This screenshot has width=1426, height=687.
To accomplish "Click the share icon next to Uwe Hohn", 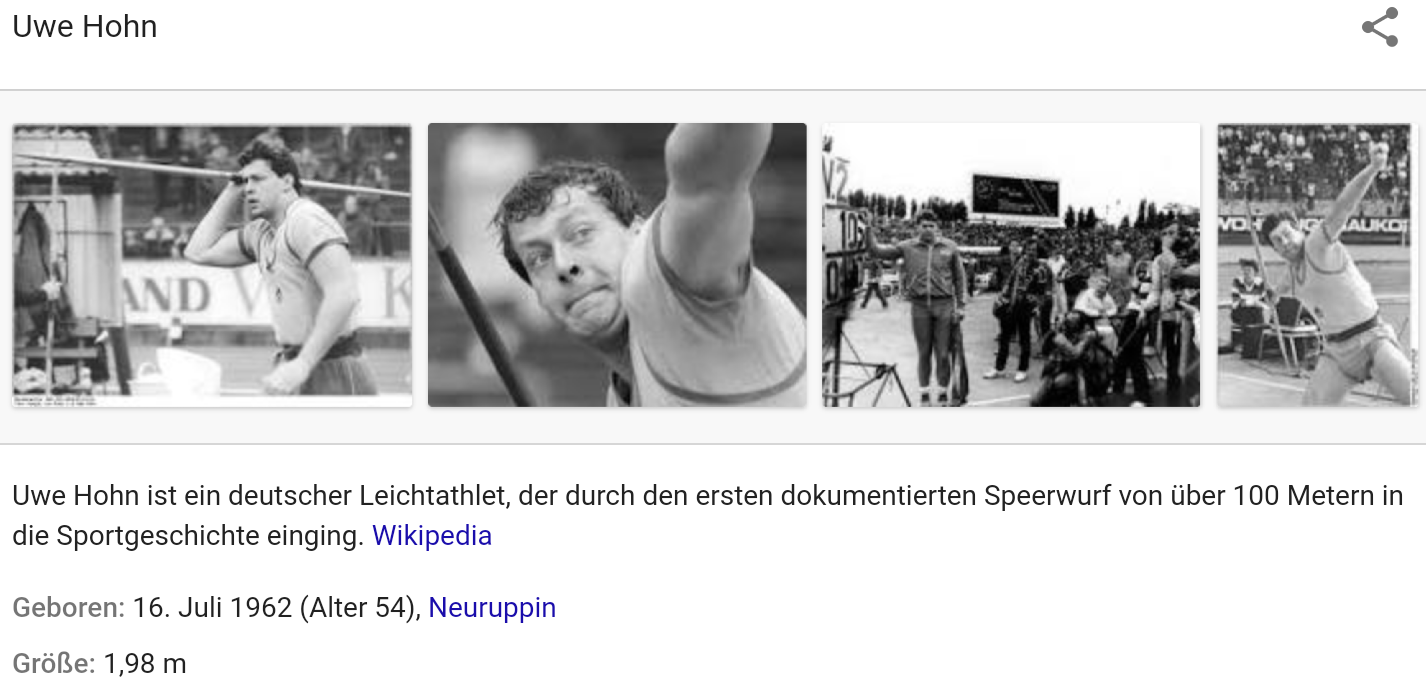I will pos(1380,27).
